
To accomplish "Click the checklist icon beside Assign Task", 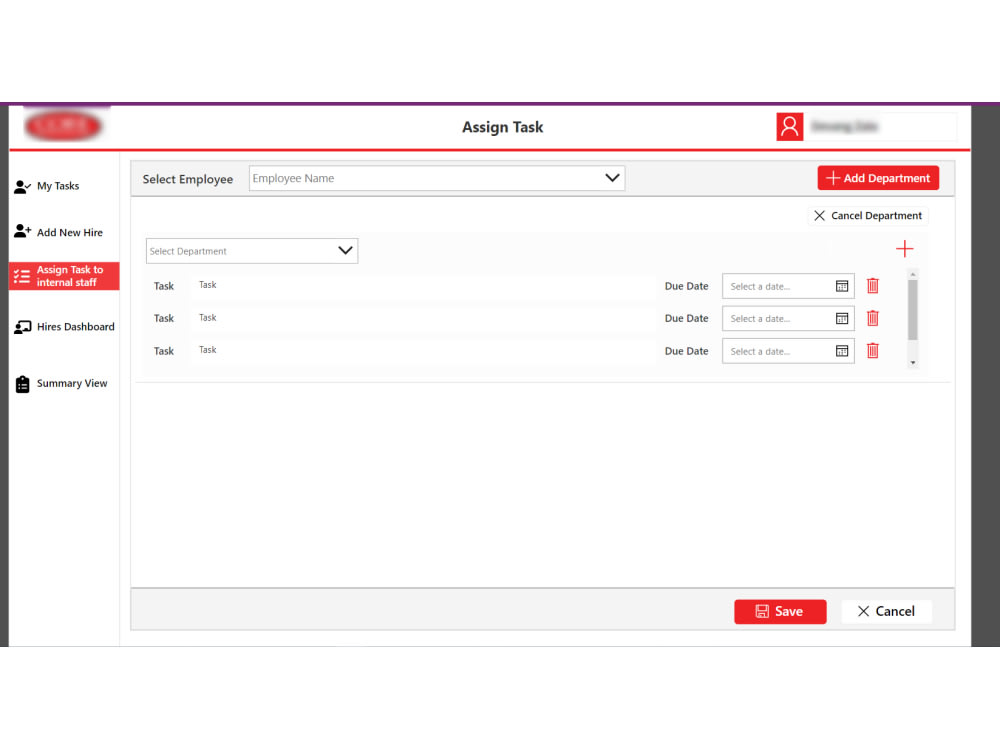I will pyautogui.click(x=22, y=276).
